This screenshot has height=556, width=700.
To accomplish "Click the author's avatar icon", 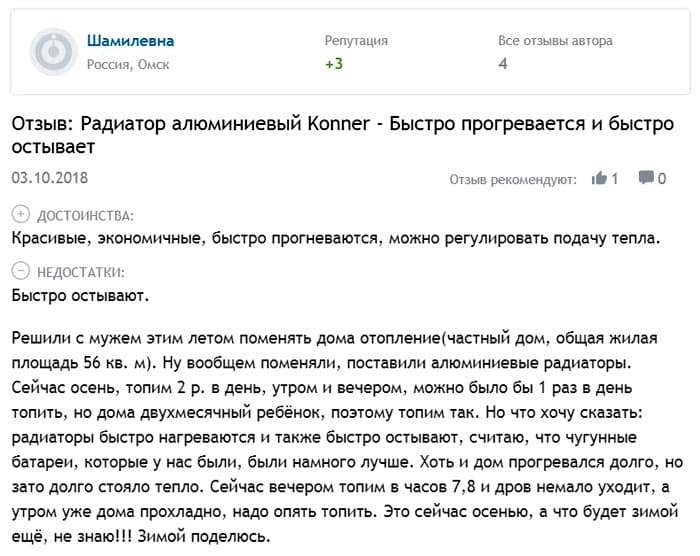I will 53,52.
